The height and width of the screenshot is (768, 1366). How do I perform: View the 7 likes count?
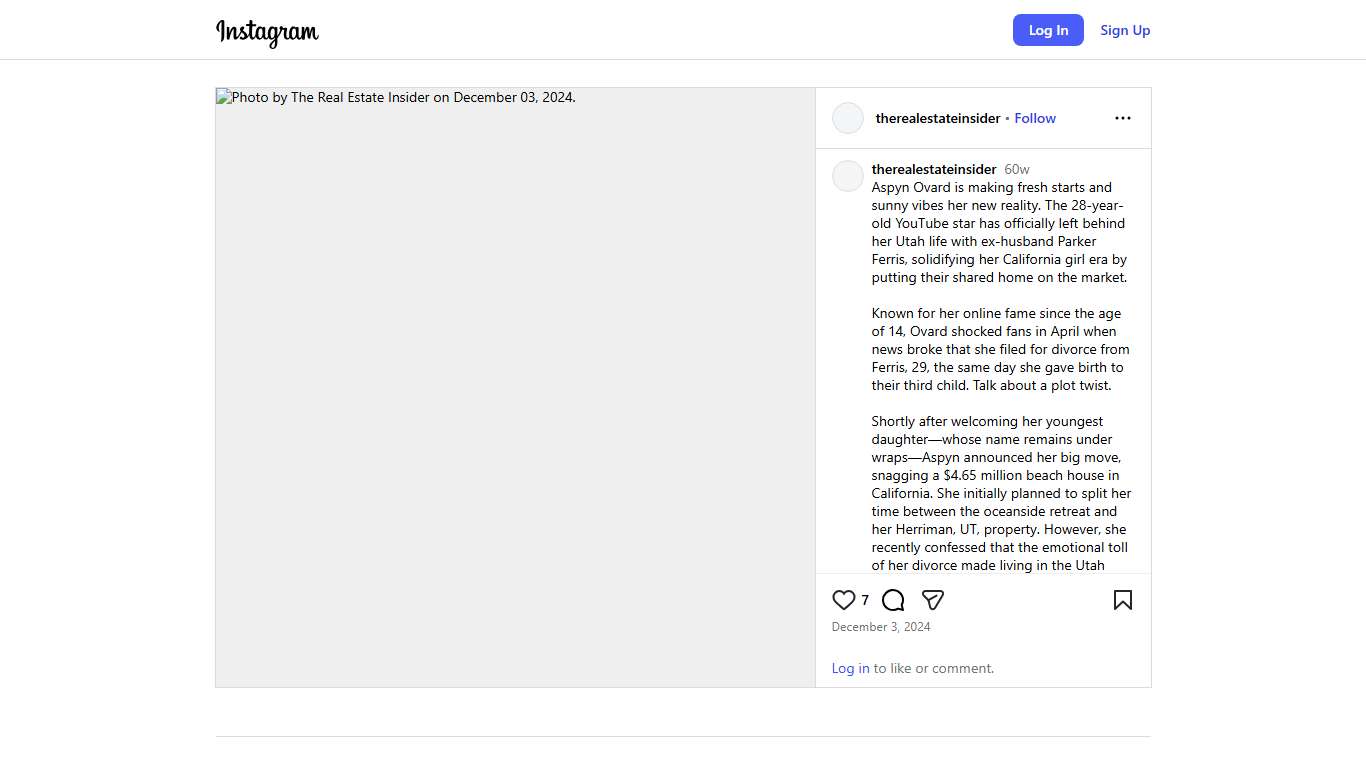865,600
